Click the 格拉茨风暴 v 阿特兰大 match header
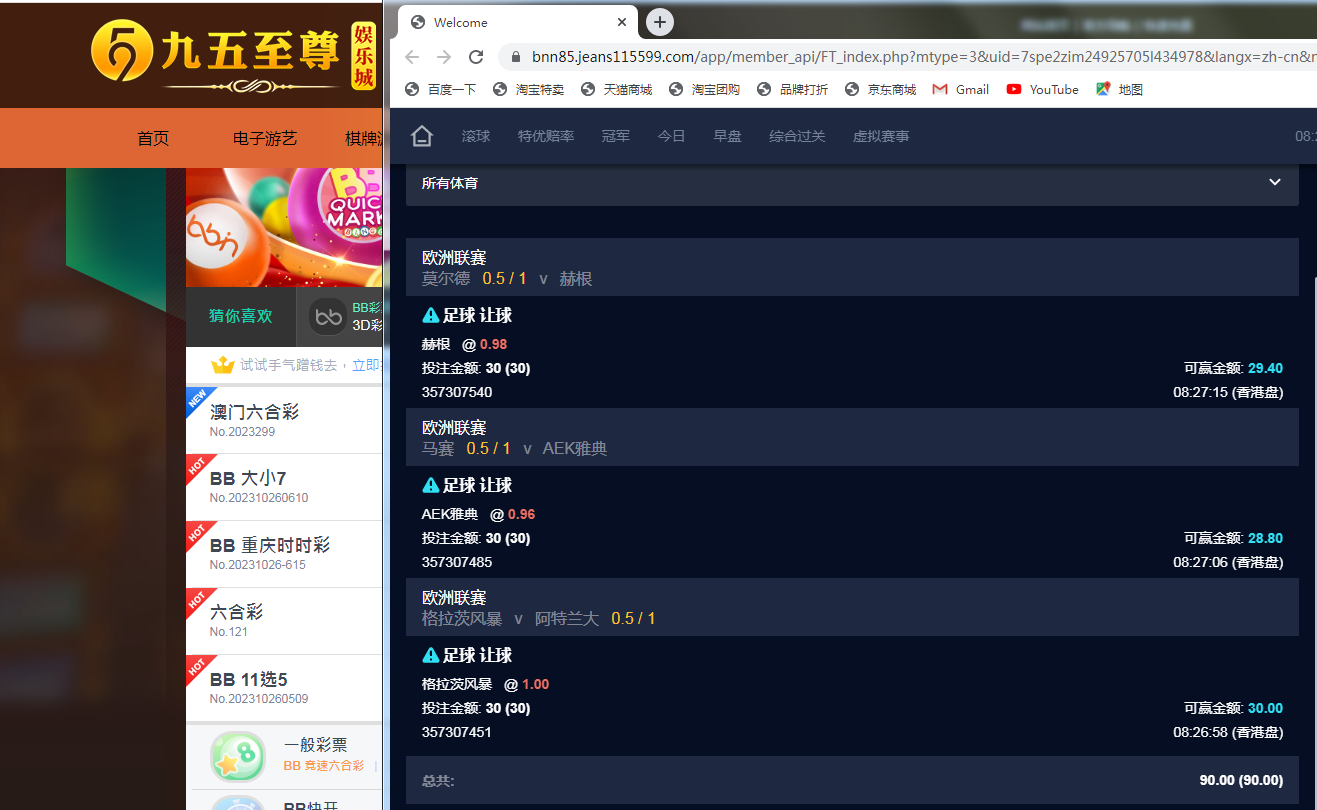Image resolution: width=1317 pixels, height=810 pixels. [852, 607]
